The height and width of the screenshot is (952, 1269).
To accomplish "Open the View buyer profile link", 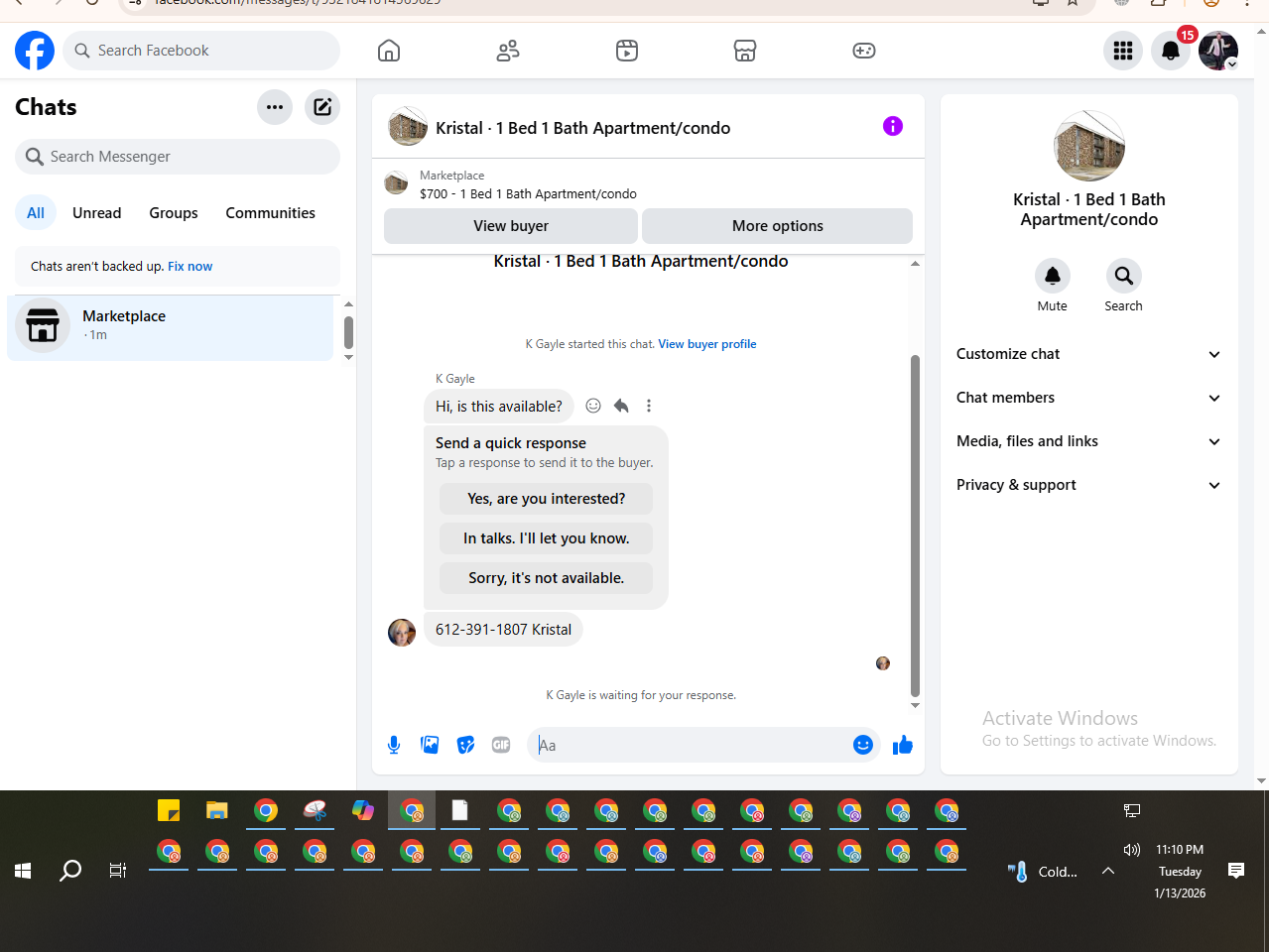I will click(x=707, y=344).
